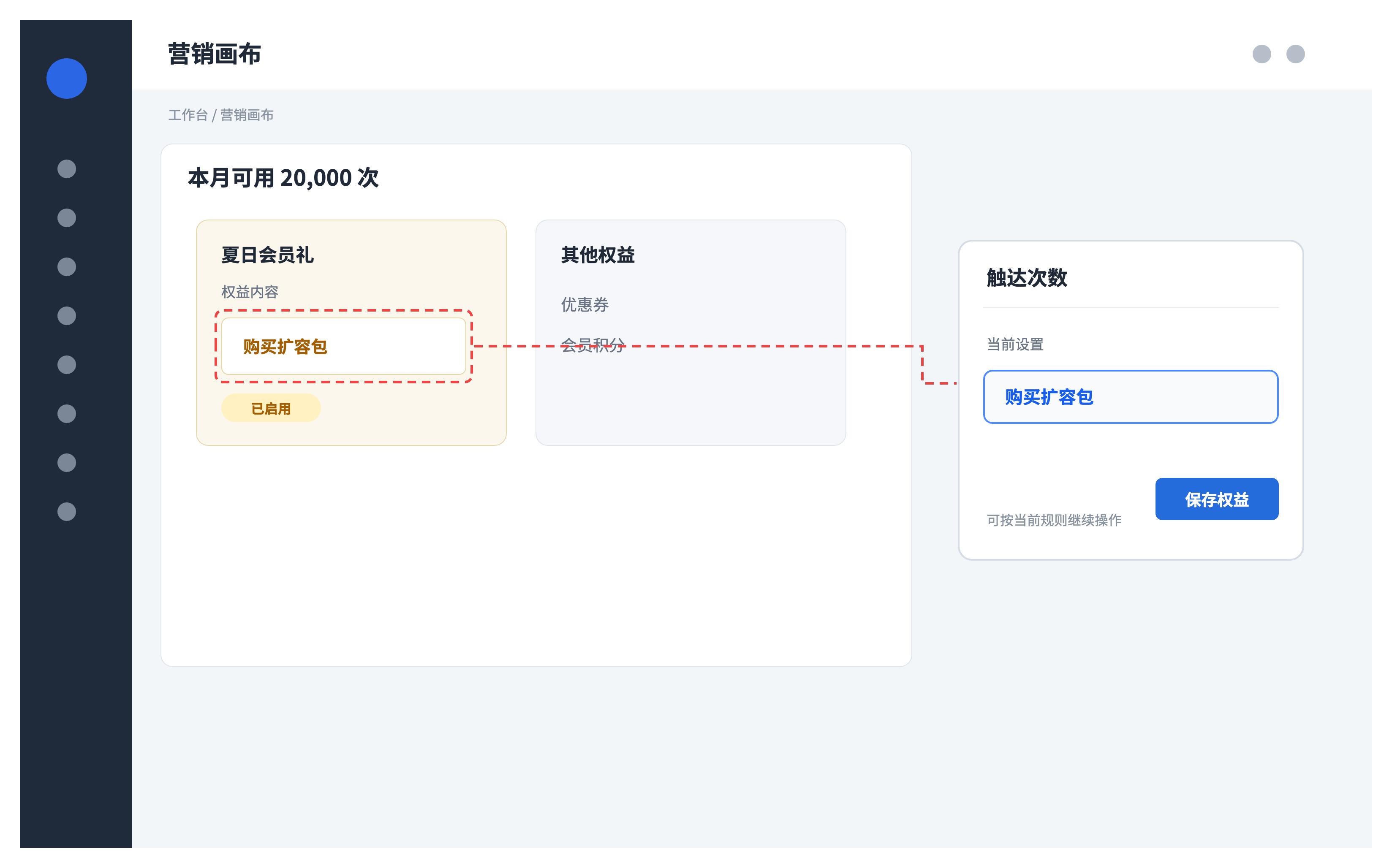Select the 会员积分 item in 其他权益
This screenshot has height=868, width=1392.
(x=593, y=344)
